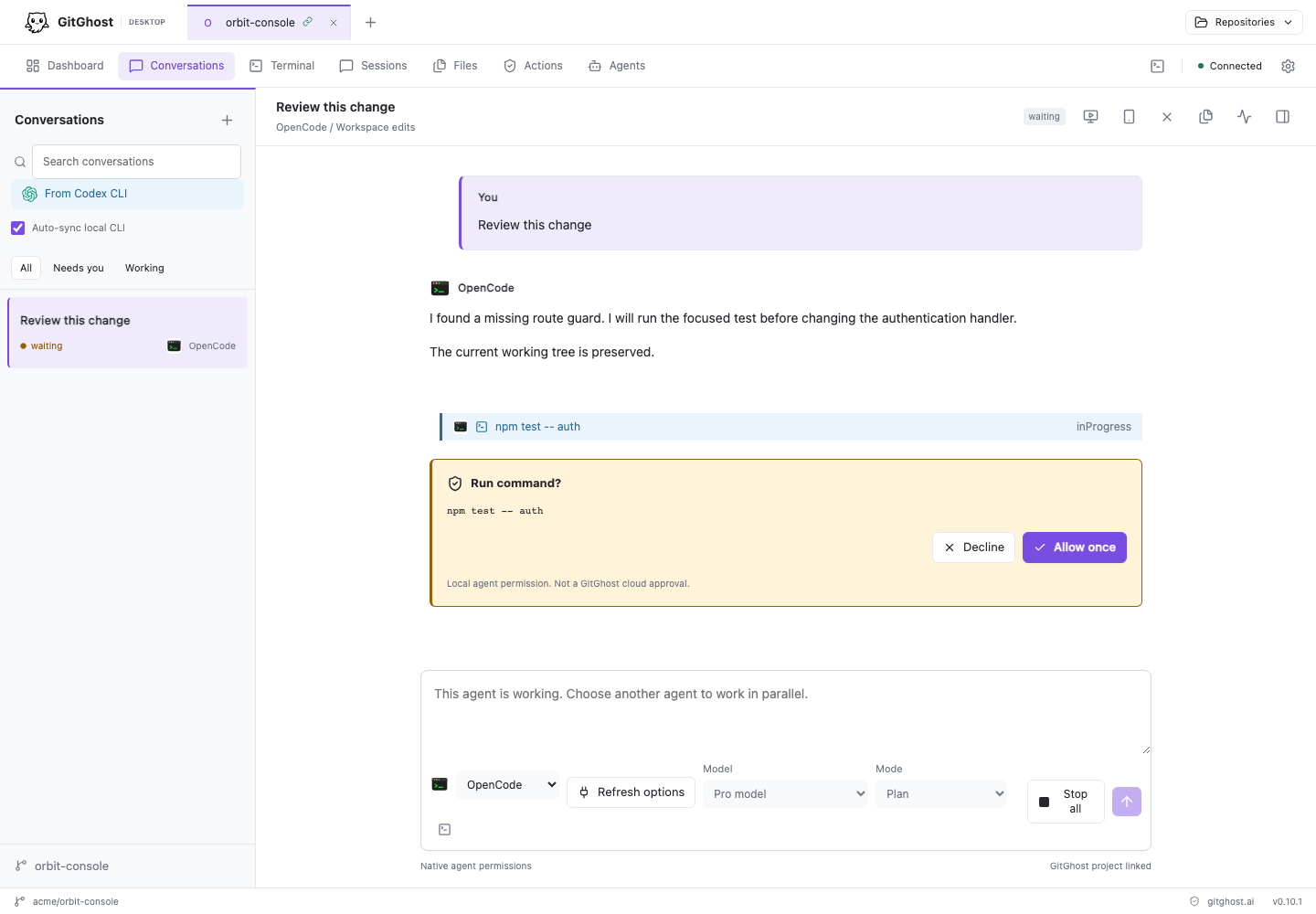Toggle Auto-sync local CLI checkbox
Screen dimensions: 1316x914
click(x=17, y=228)
